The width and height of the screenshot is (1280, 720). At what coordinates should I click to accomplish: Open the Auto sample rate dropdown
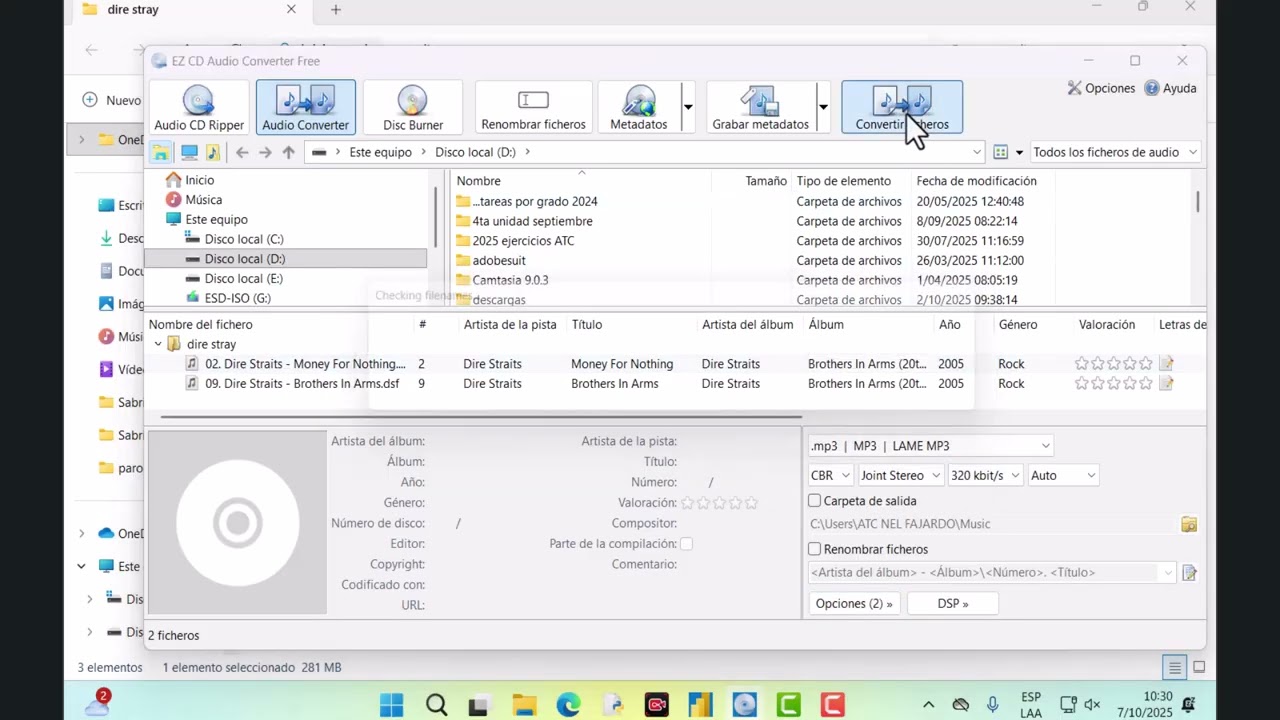[x=1064, y=475]
